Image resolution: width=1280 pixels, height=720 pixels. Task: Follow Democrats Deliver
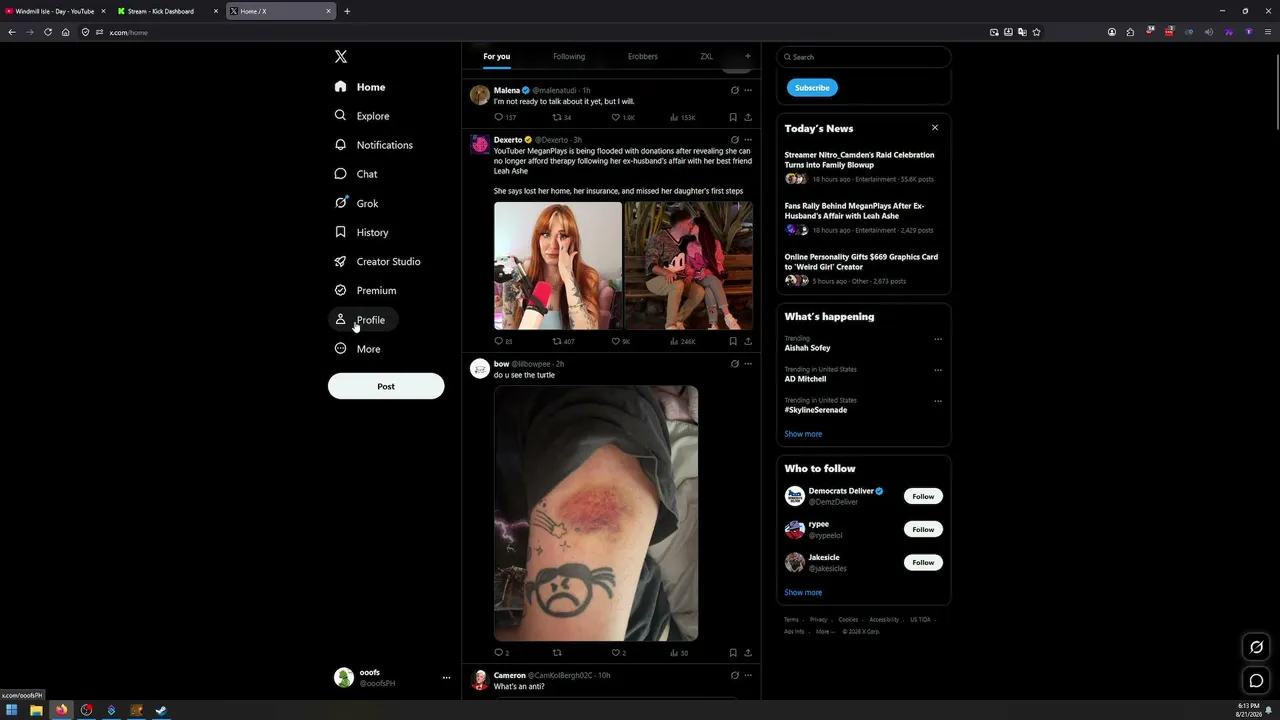923,496
